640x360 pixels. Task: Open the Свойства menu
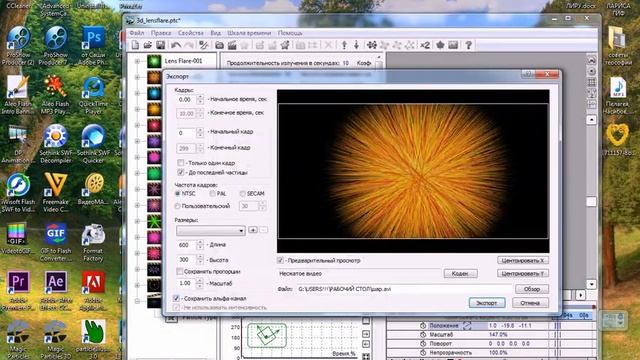(x=191, y=33)
